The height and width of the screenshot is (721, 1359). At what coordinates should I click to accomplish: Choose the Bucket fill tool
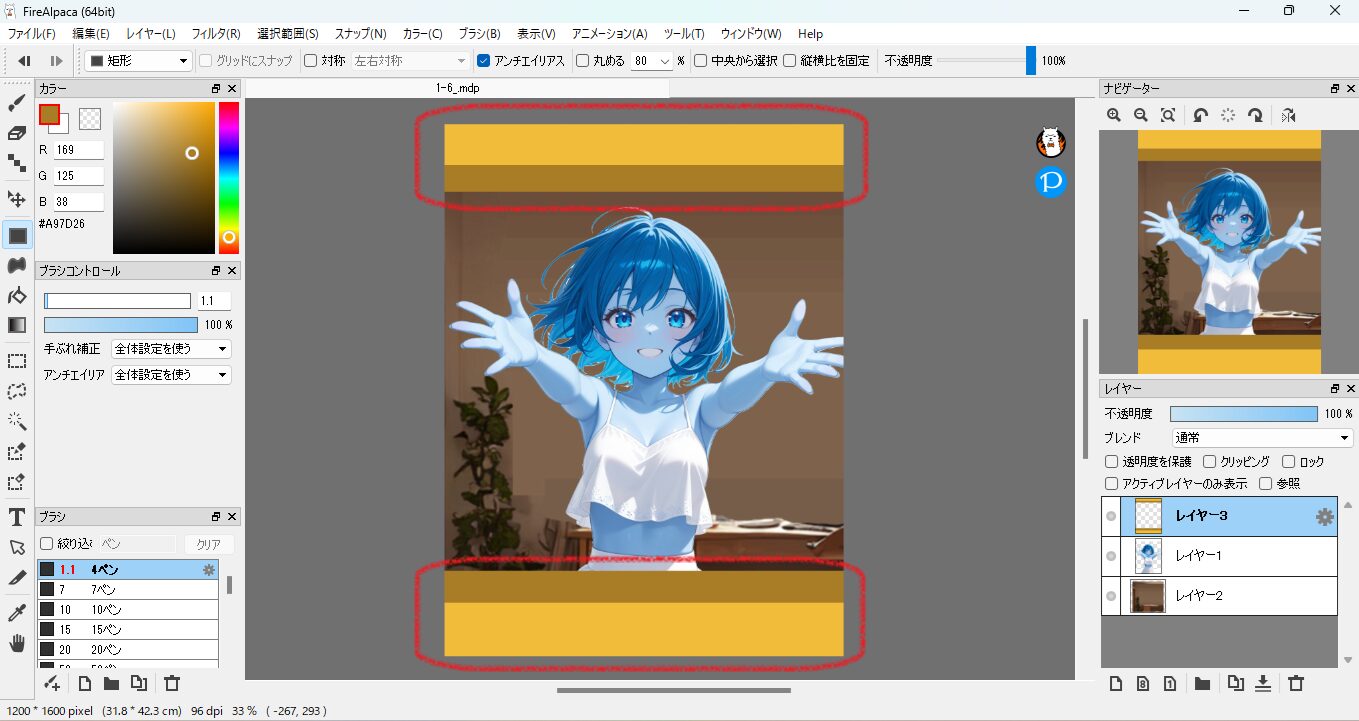coord(17,295)
